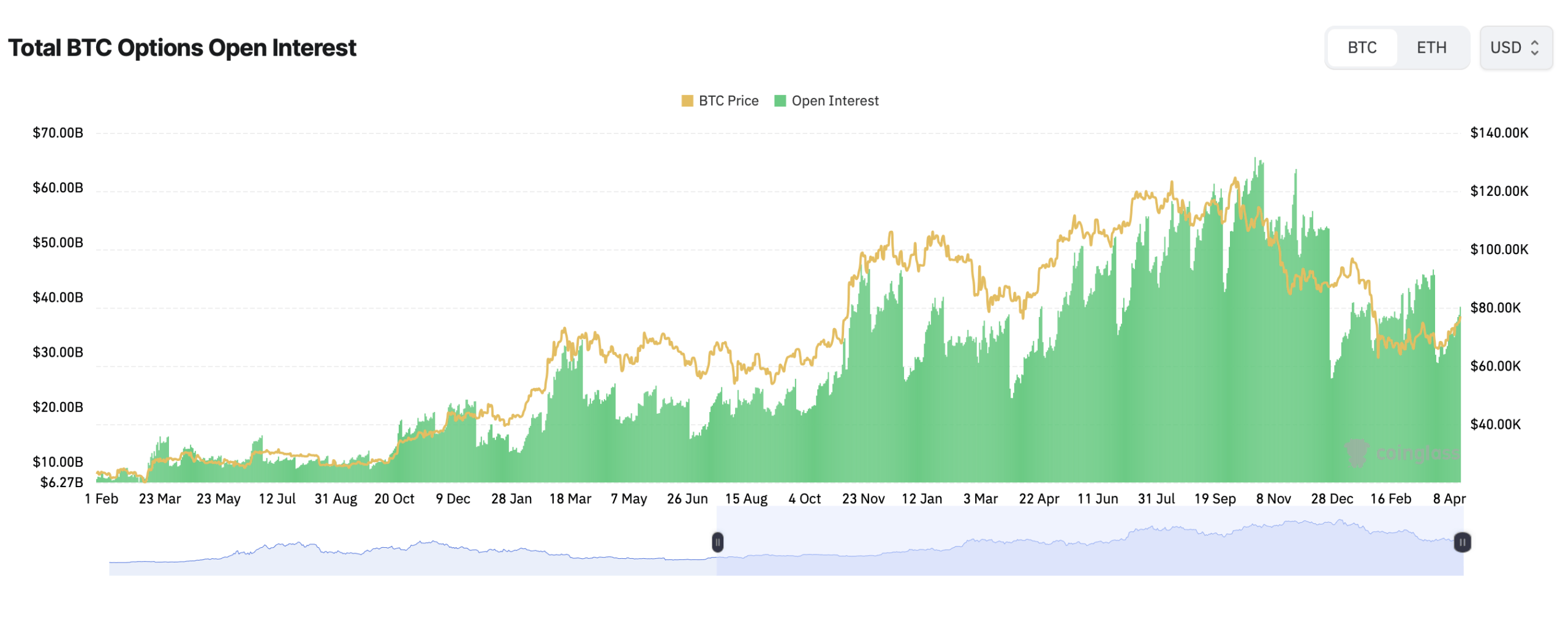Click the 8 Apr axis label
The image size is (1568, 620).
[x=1450, y=499]
